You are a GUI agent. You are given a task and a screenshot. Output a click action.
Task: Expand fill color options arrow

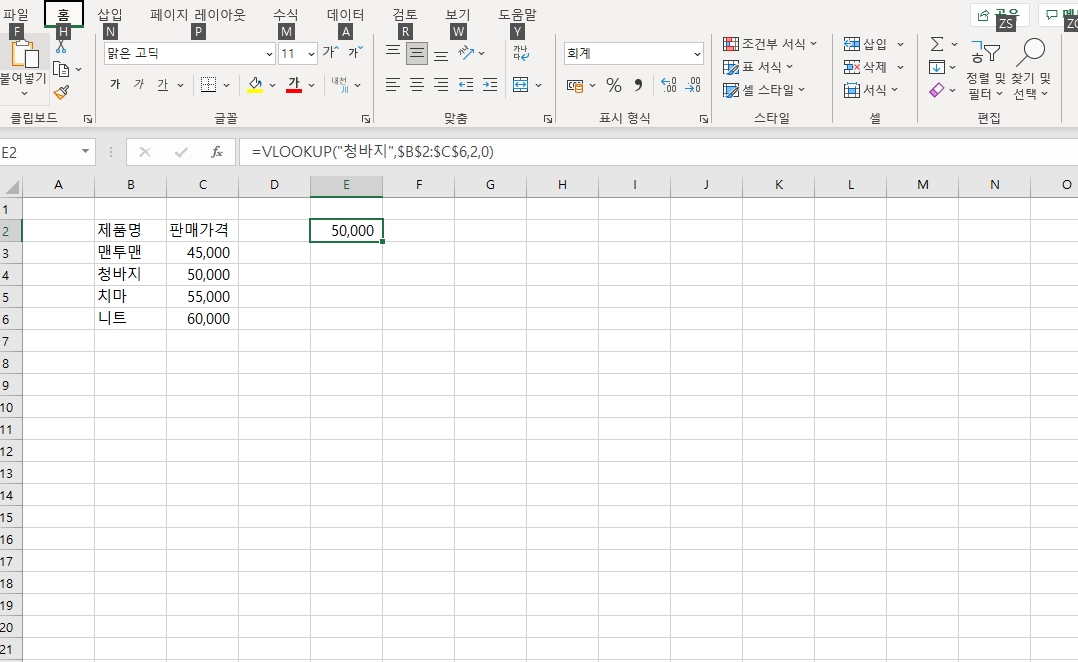coord(272,85)
